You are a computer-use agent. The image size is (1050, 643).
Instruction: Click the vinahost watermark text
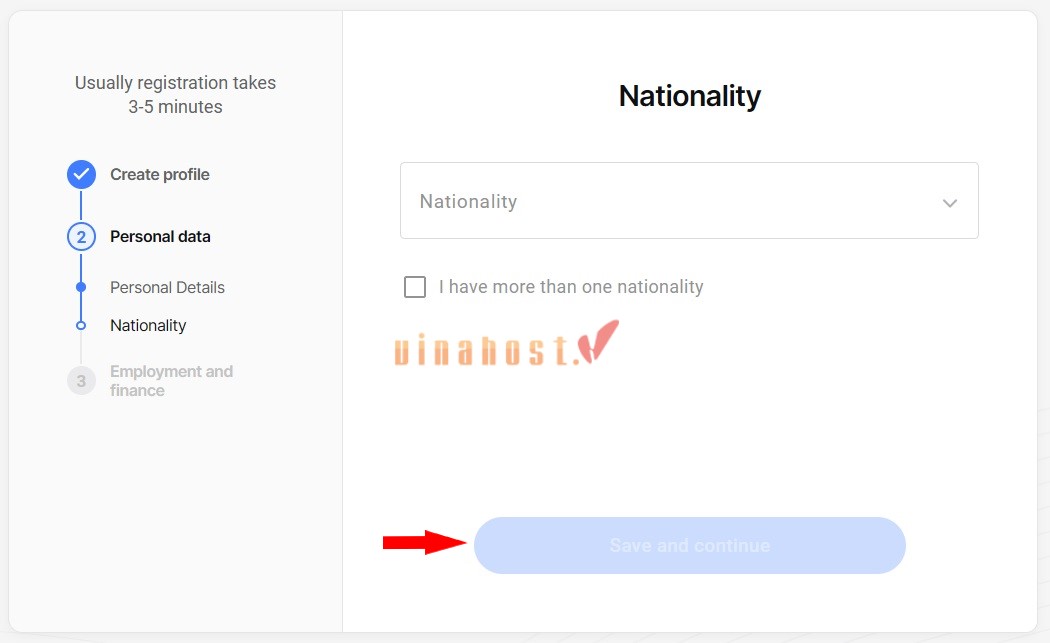pyautogui.click(x=487, y=350)
